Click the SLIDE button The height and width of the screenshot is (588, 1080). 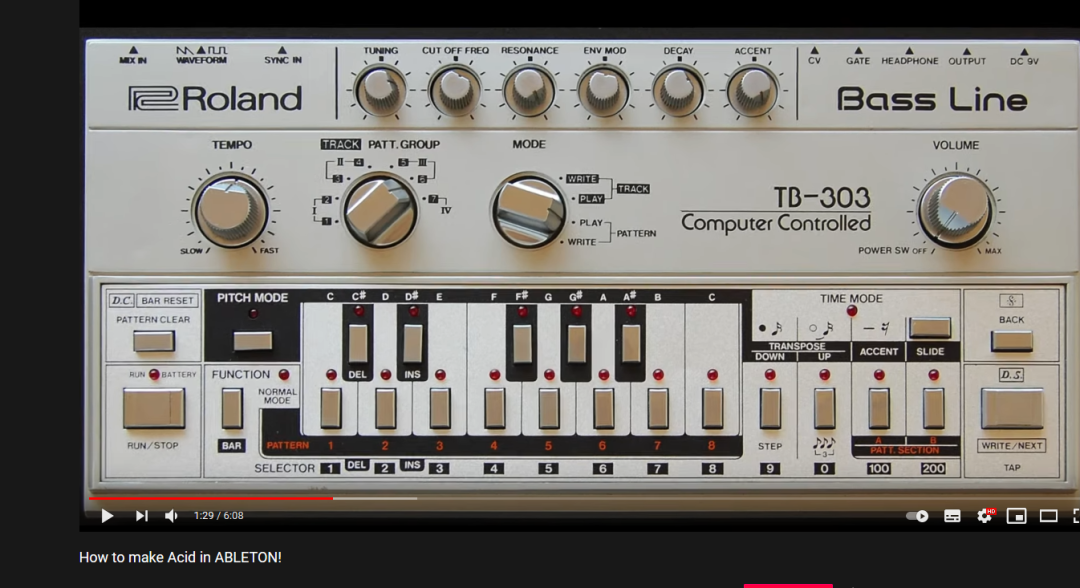pos(933,408)
